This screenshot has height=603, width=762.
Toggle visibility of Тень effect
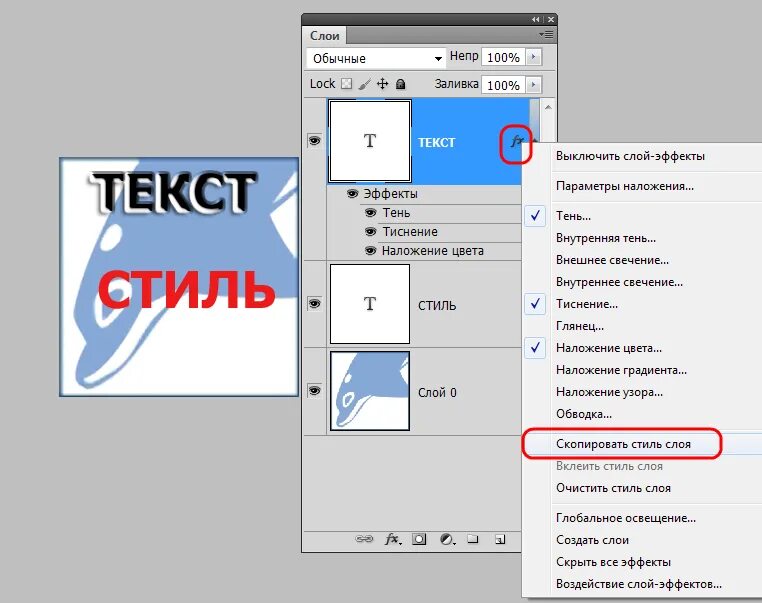click(370, 213)
